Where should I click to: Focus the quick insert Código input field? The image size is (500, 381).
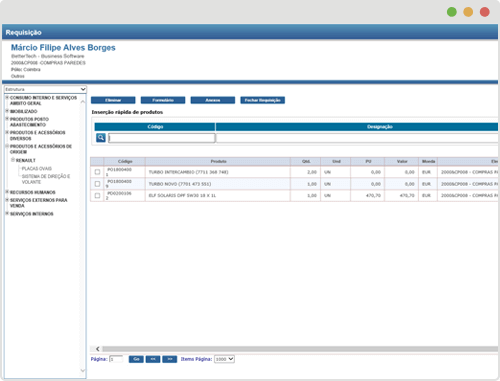pyautogui.click(x=162, y=138)
